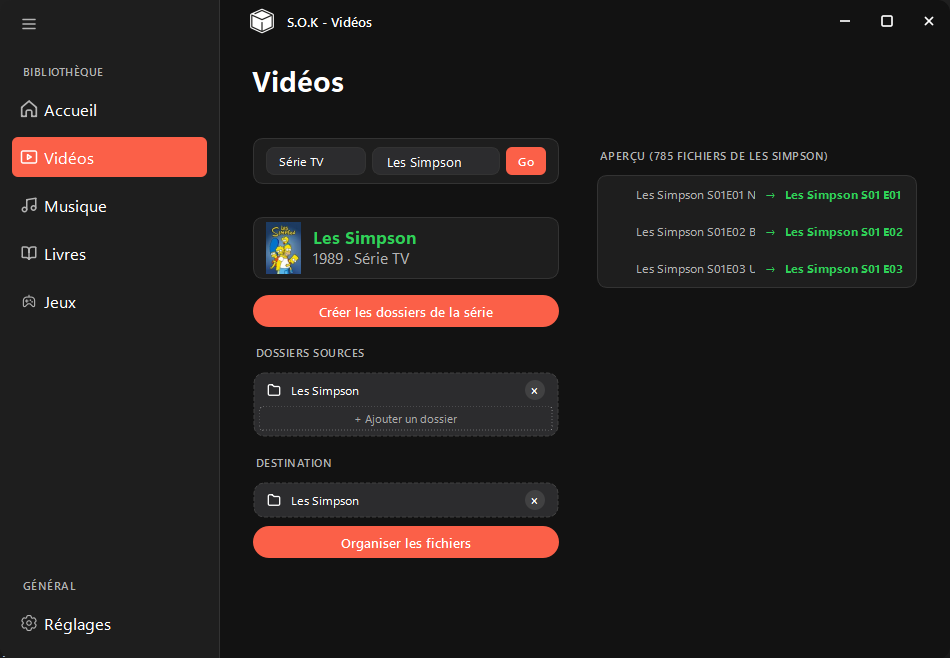Click the 1989 · Série TV subtitle

(x=360, y=259)
